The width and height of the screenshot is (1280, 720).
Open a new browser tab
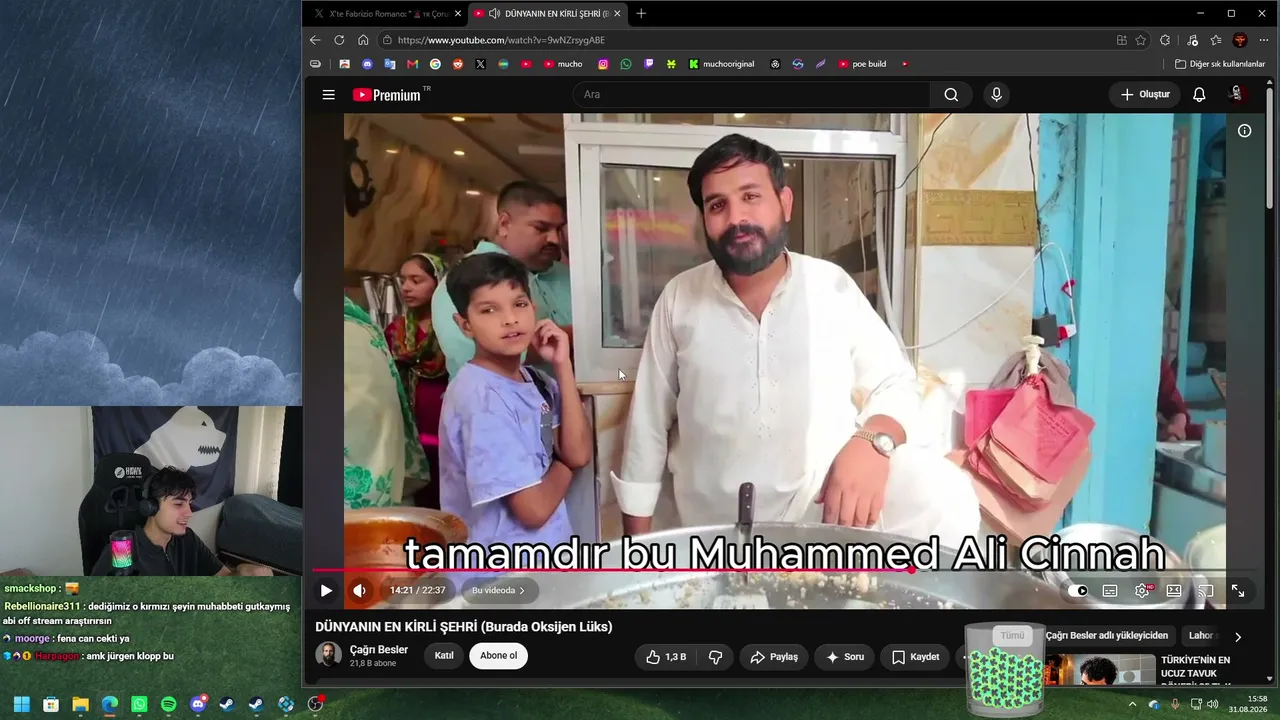[x=641, y=14]
